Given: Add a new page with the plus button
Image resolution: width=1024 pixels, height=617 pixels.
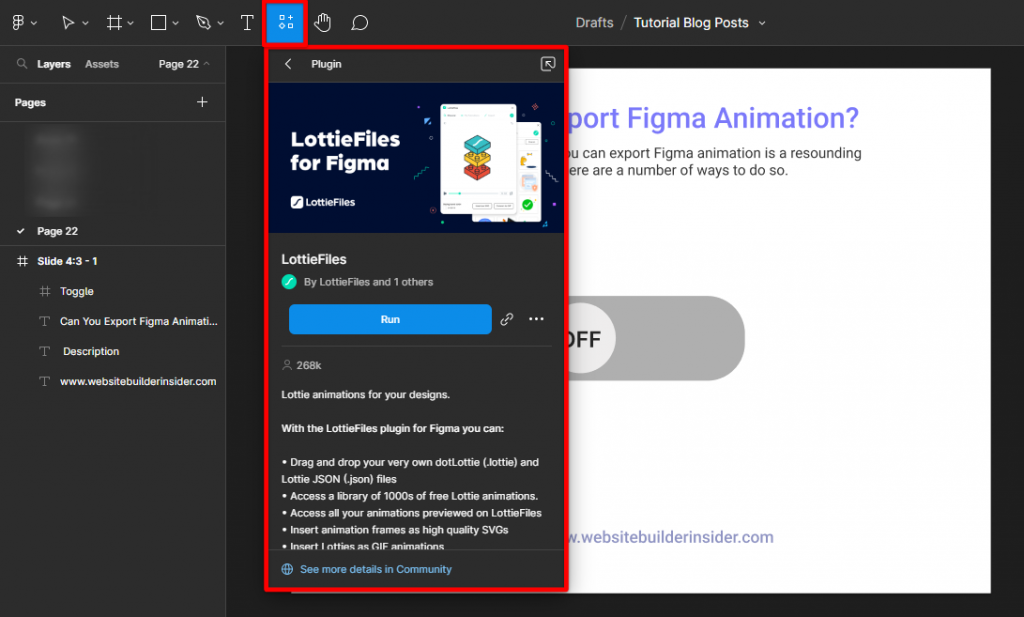Looking at the screenshot, I should click(x=202, y=102).
